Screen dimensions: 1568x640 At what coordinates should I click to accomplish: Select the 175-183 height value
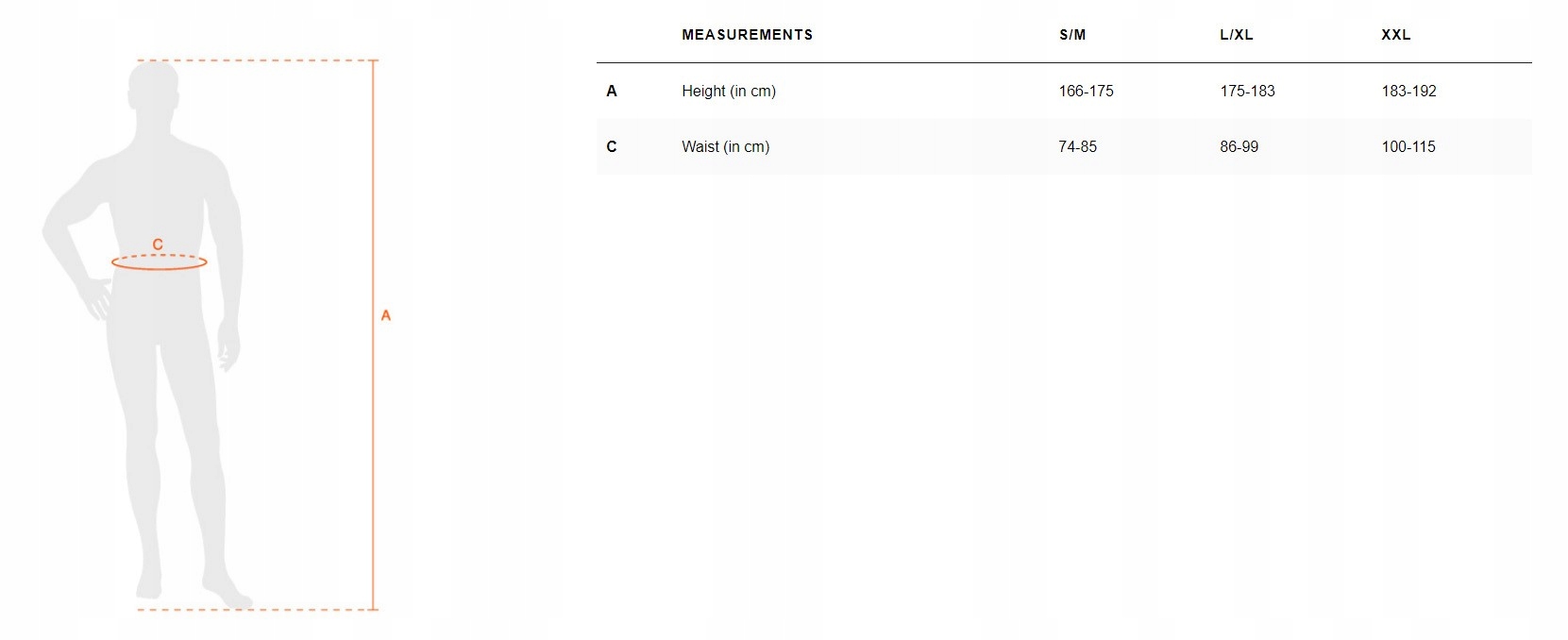pos(1247,92)
